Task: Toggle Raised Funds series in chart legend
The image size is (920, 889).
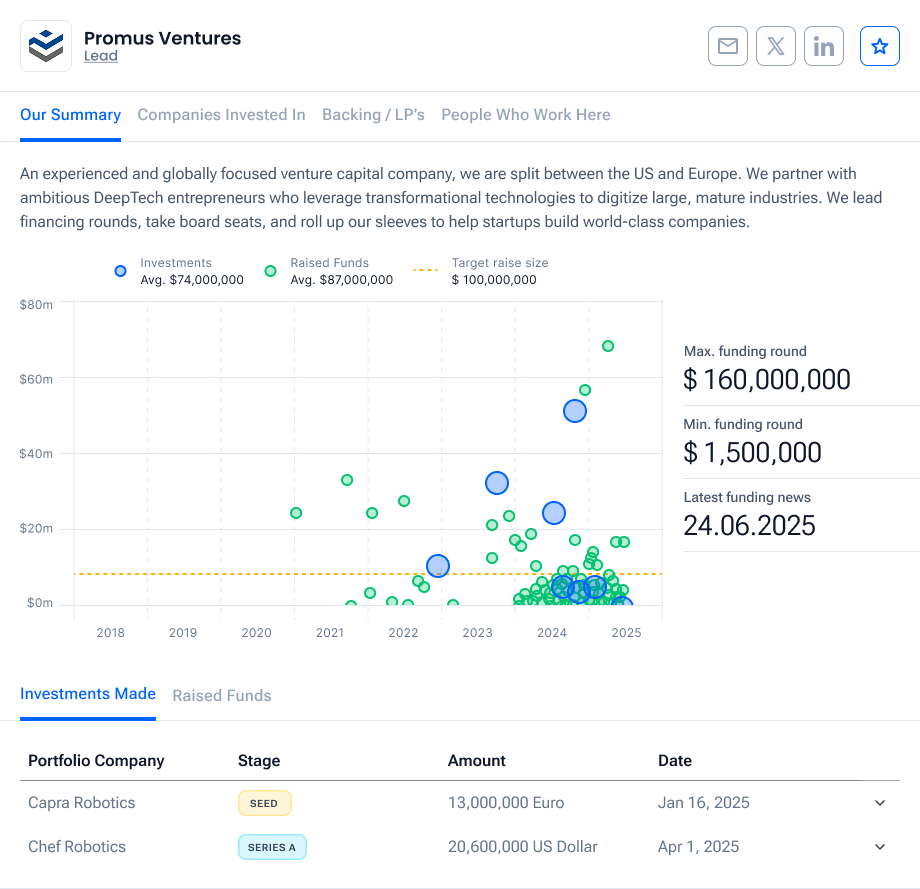Action: click(x=329, y=271)
